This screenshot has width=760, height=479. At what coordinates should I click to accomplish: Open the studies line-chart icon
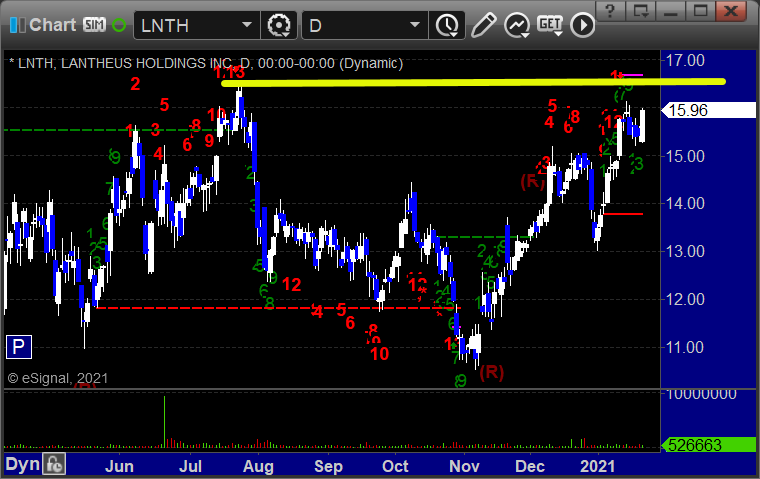[517, 25]
